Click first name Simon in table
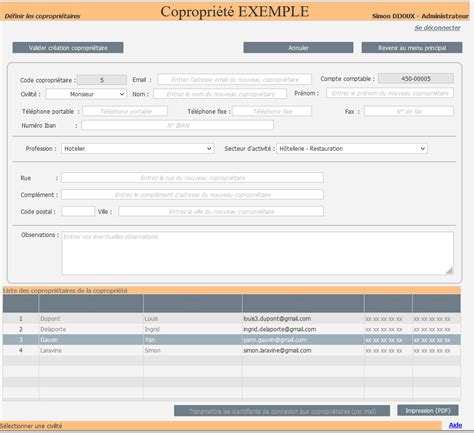 point(153,351)
